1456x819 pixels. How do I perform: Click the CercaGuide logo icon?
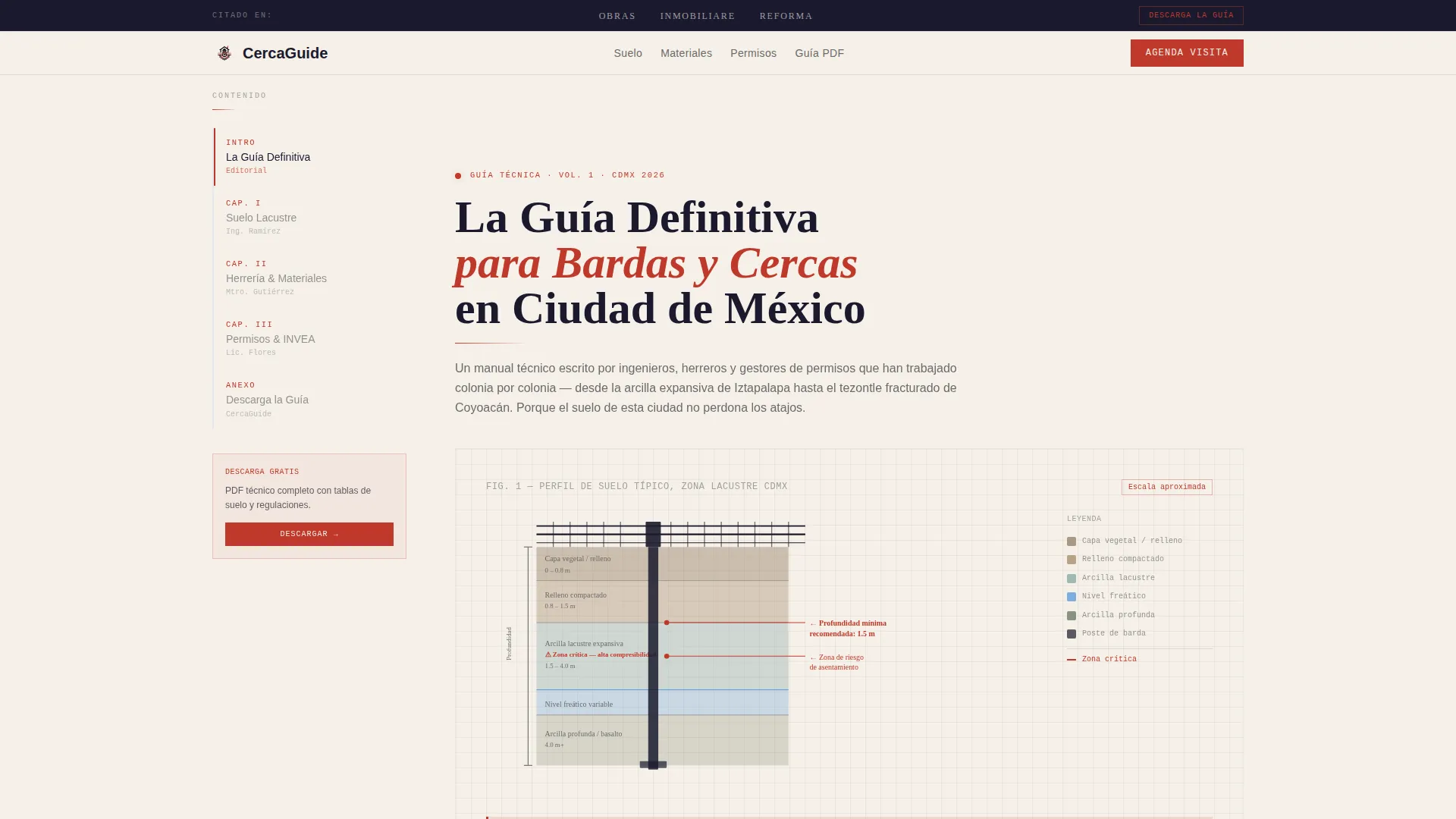(x=224, y=53)
